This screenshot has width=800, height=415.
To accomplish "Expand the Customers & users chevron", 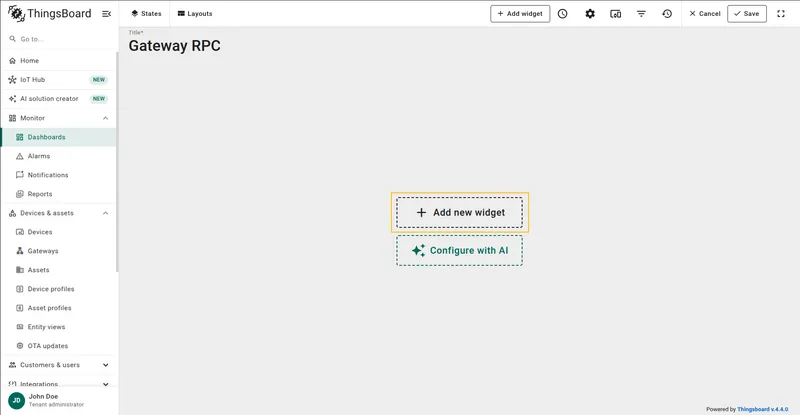I will coord(106,365).
